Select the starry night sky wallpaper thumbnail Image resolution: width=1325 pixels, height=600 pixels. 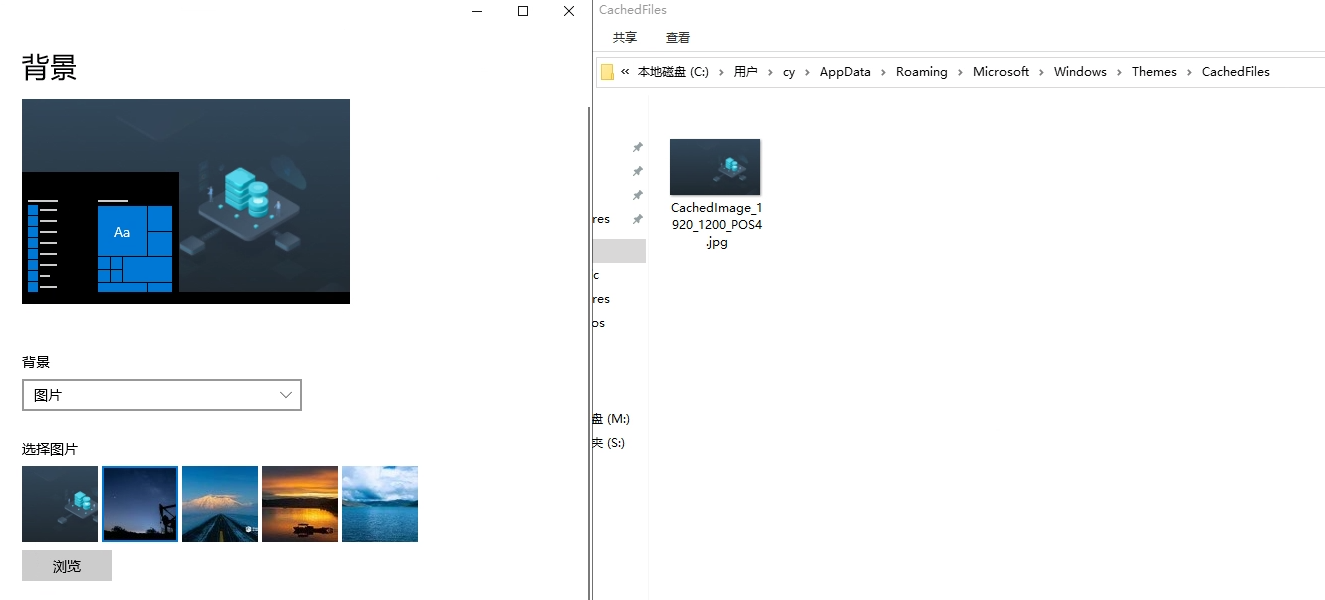(x=140, y=504)
